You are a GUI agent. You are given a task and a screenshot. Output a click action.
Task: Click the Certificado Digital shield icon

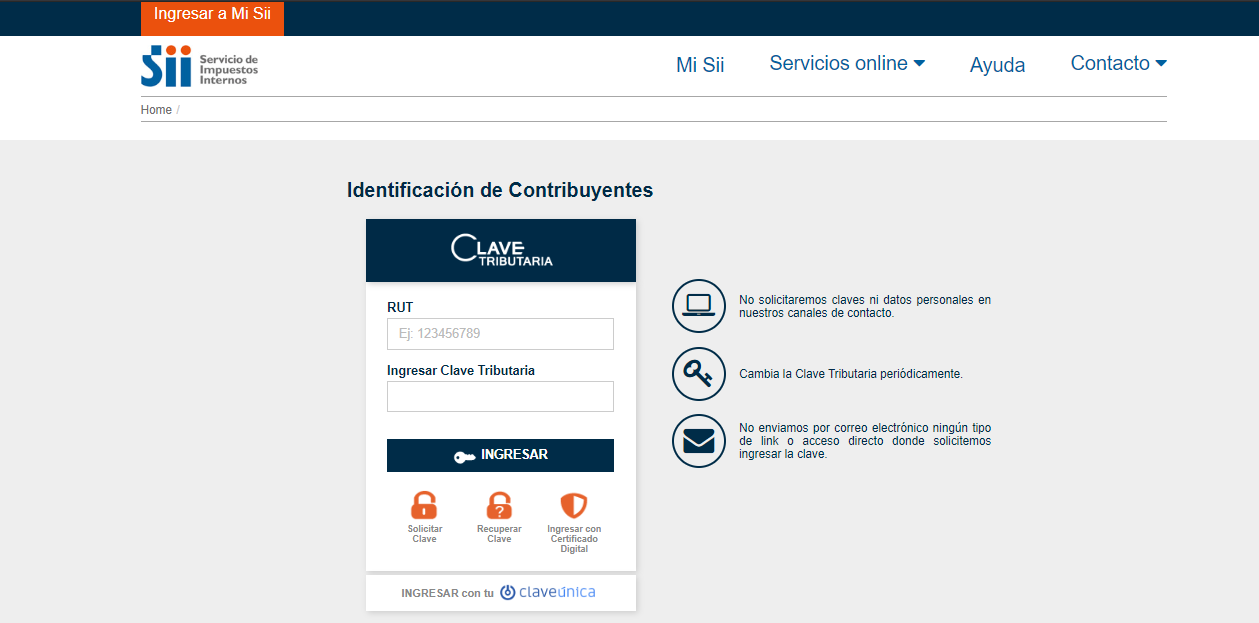(x=574, y=505)
